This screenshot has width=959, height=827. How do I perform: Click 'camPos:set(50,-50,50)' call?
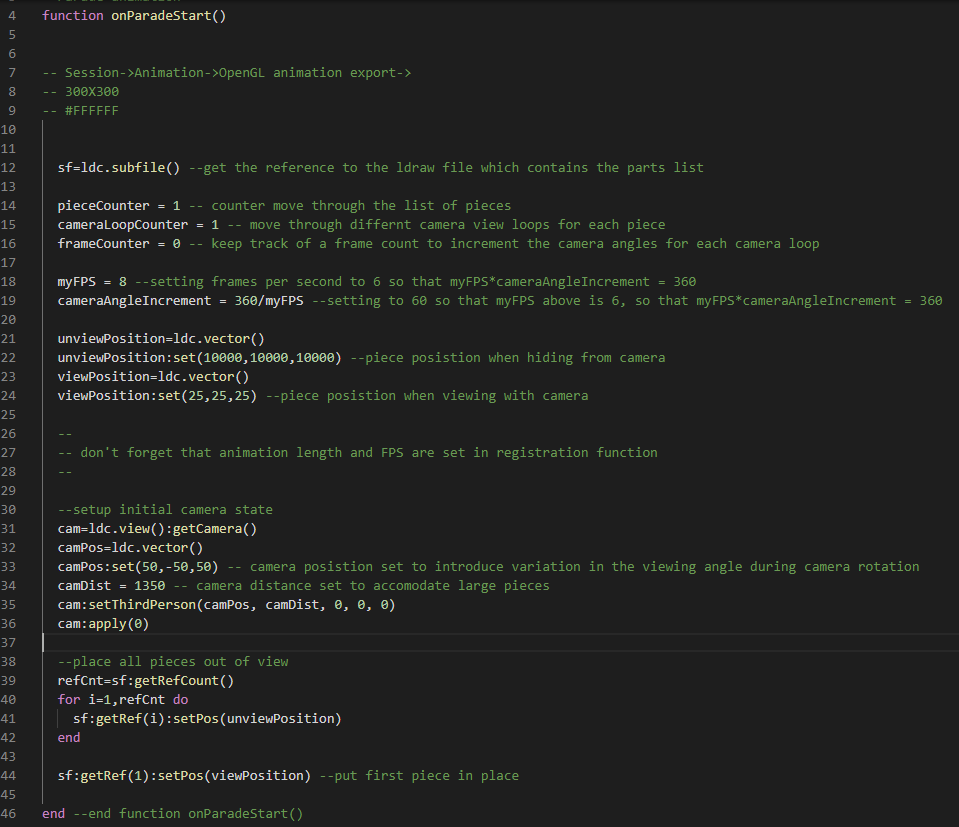coord(138,566)
